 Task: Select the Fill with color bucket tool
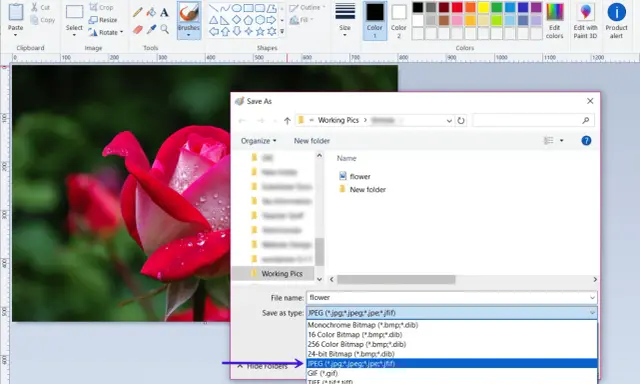[x=151, y=12]
